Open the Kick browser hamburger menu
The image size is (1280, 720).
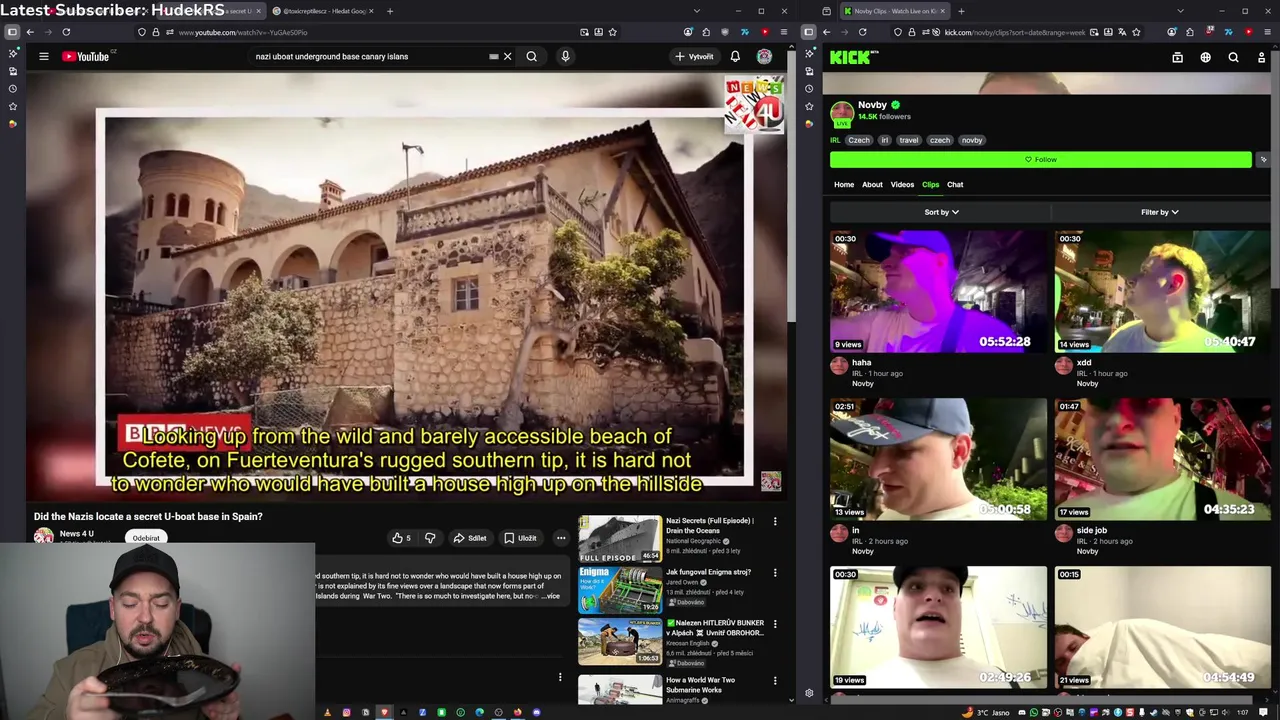[1266, 32]
